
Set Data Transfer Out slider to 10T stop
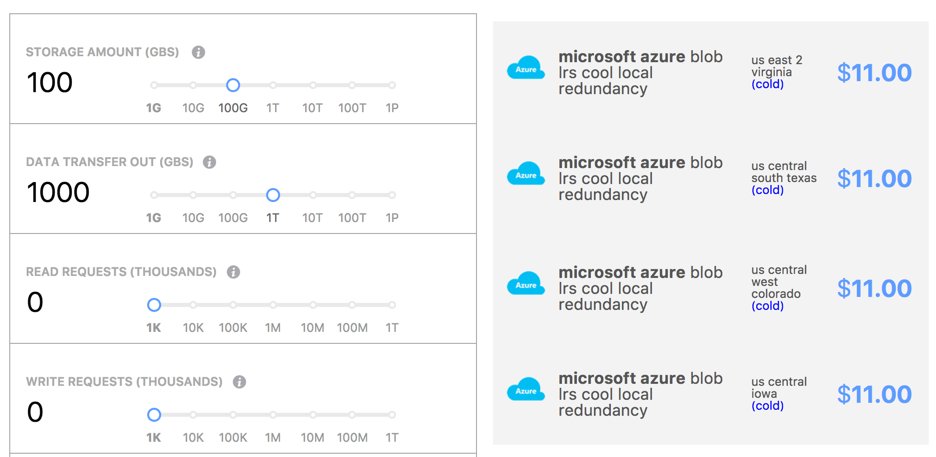[x=313, y=195]
